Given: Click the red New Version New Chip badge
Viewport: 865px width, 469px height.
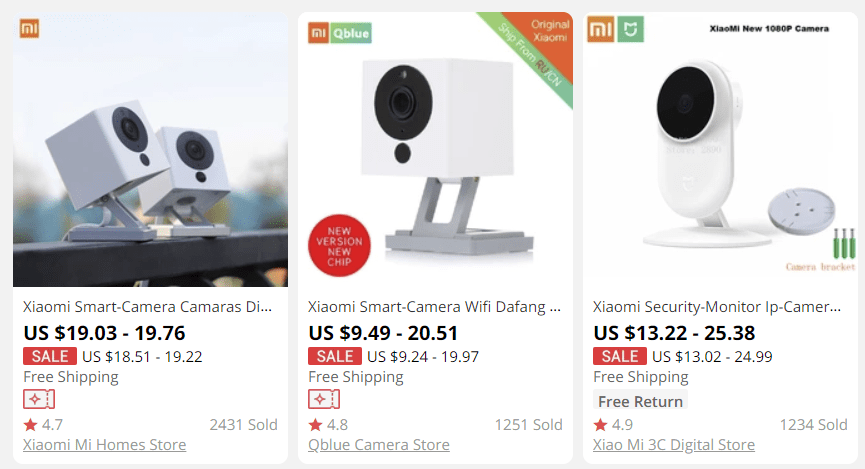Looking at the screenshot, I should click(339, 246).
